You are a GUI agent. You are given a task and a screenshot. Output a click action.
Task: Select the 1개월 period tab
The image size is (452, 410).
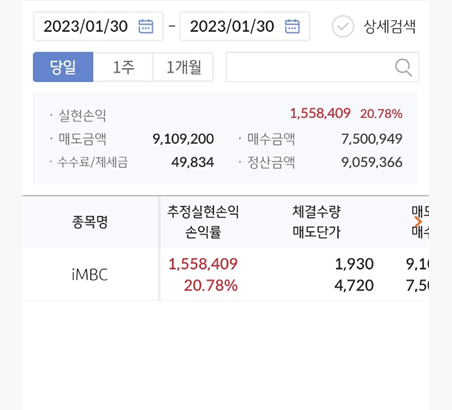(183, 67)
